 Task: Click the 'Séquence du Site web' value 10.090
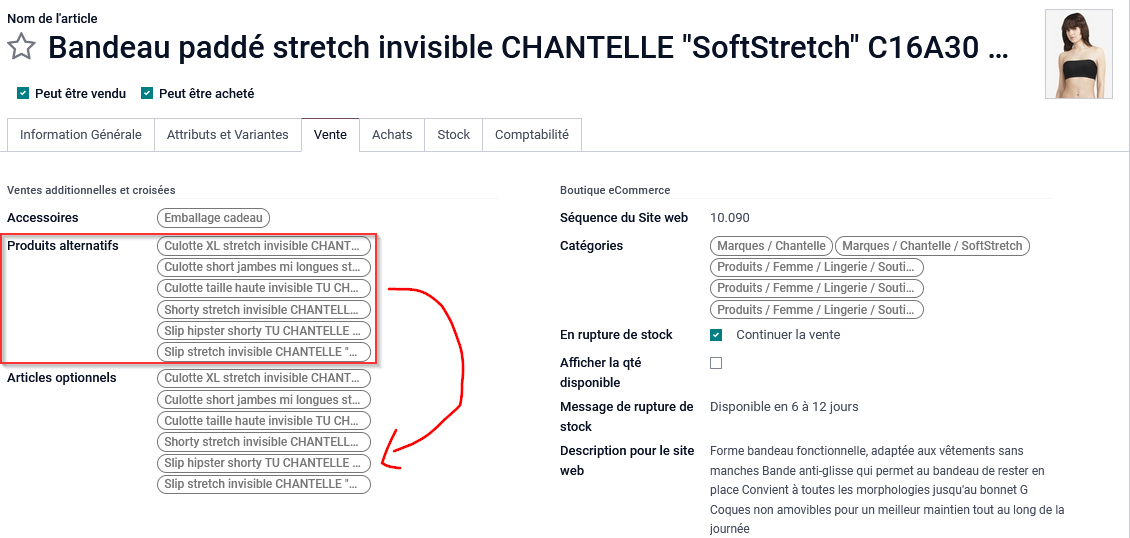pyautogui.click(x=729, y=218)
